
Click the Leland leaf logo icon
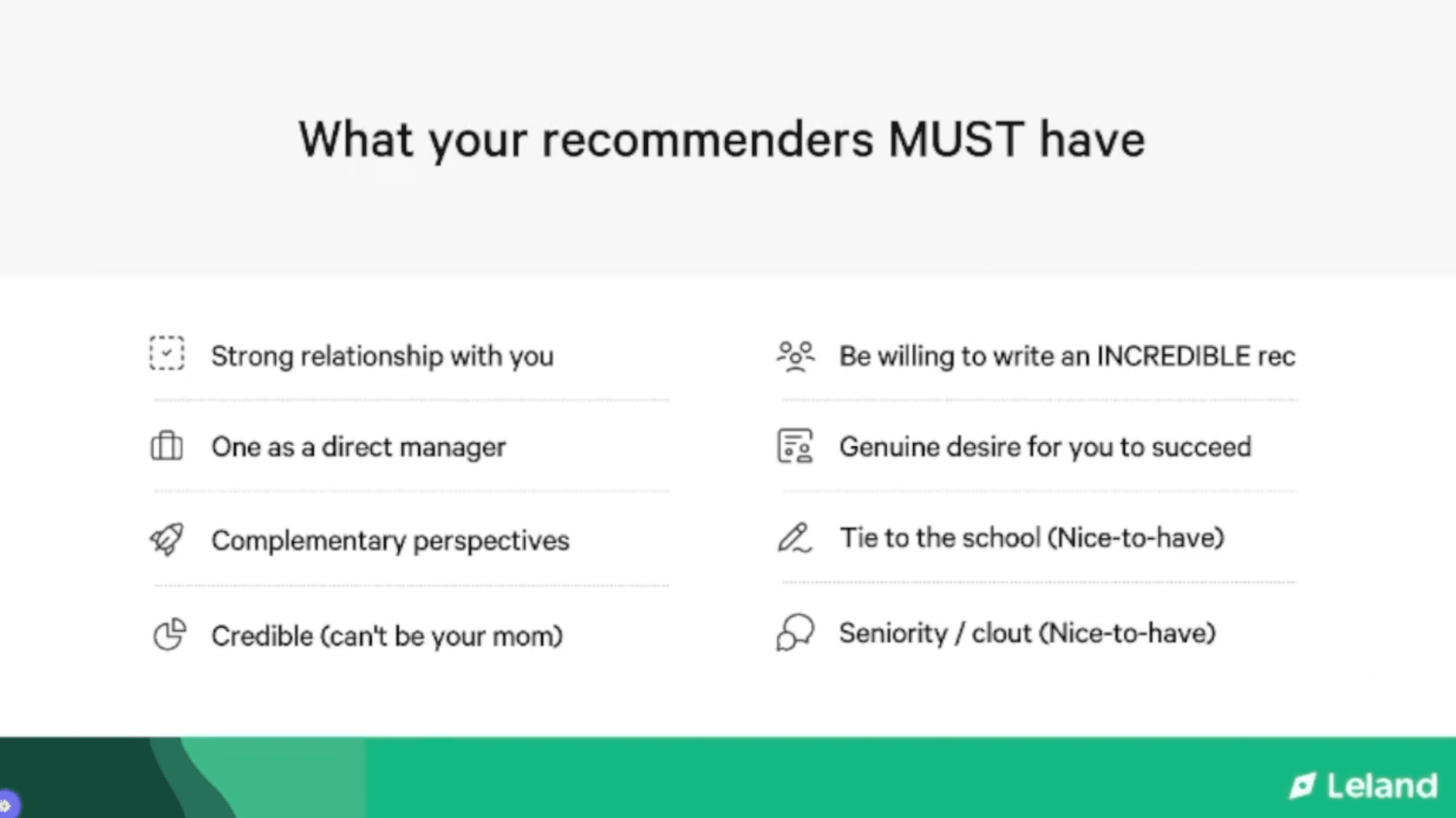pyautogui.click(x=1302, y=786)
